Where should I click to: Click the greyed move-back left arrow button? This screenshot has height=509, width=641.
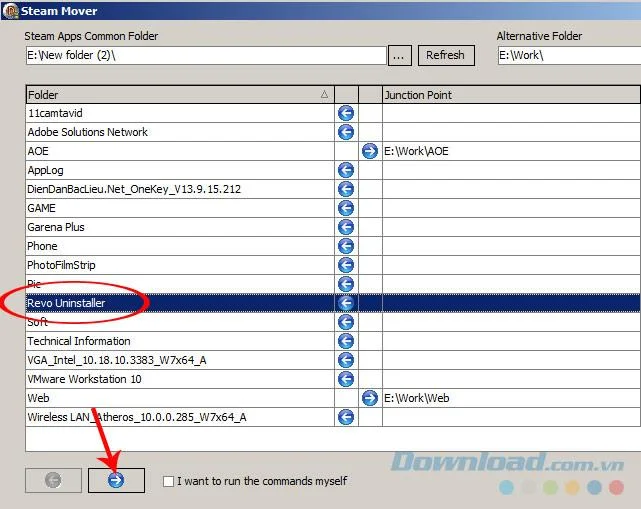[x=53, y=480]
